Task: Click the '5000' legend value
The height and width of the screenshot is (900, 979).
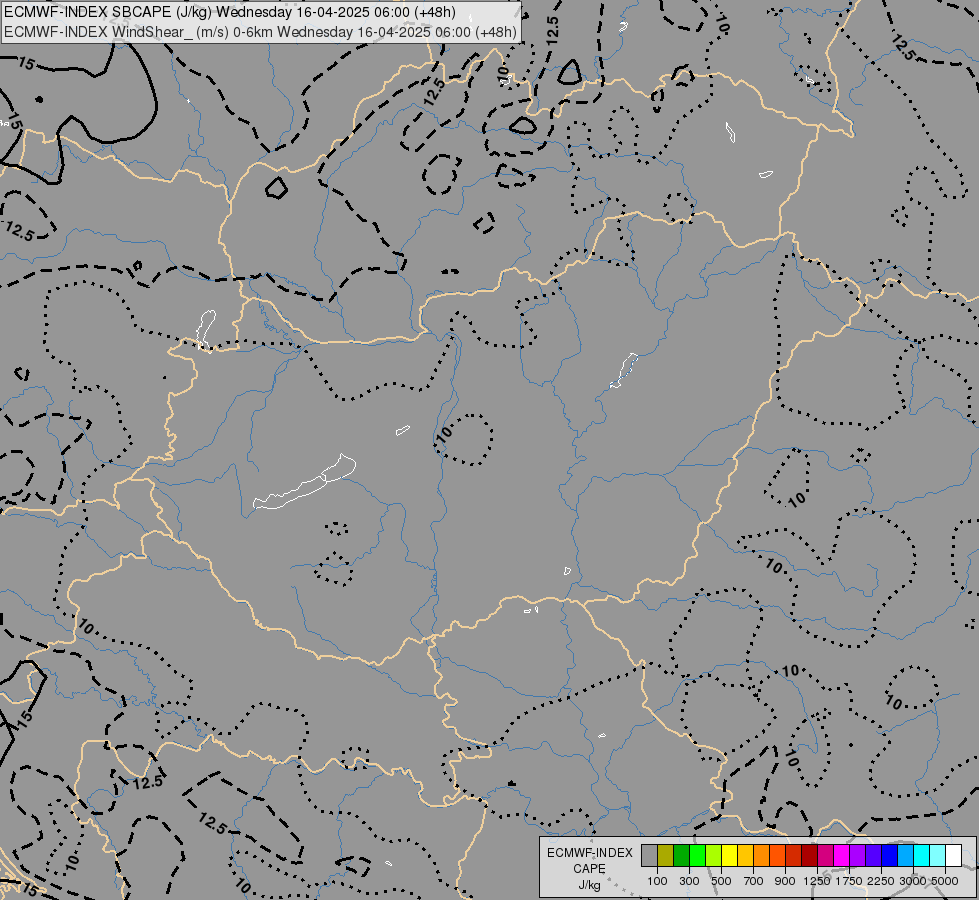Action: point(945,881)
